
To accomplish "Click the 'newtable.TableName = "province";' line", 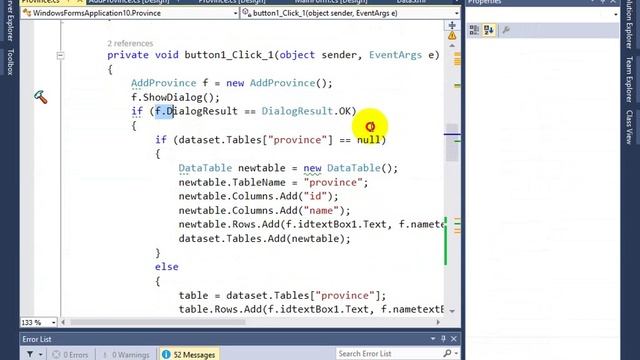I will coord(273,182).
